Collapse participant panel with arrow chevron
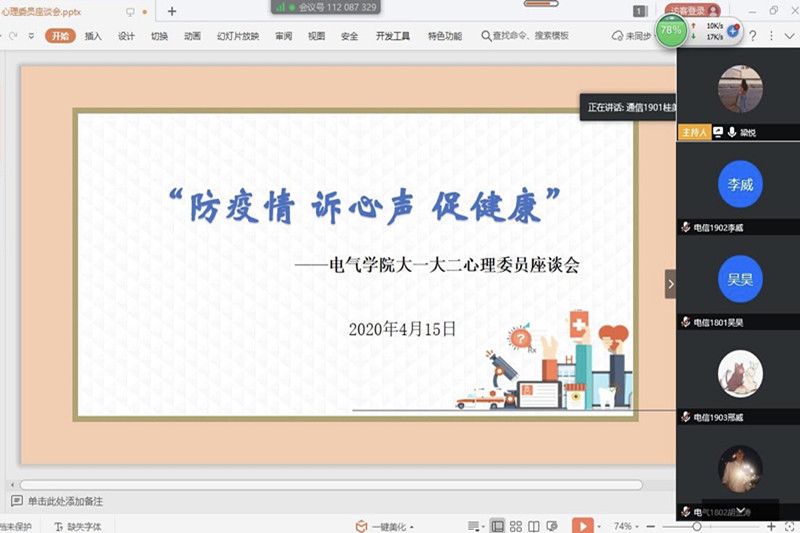 point(671,284)
